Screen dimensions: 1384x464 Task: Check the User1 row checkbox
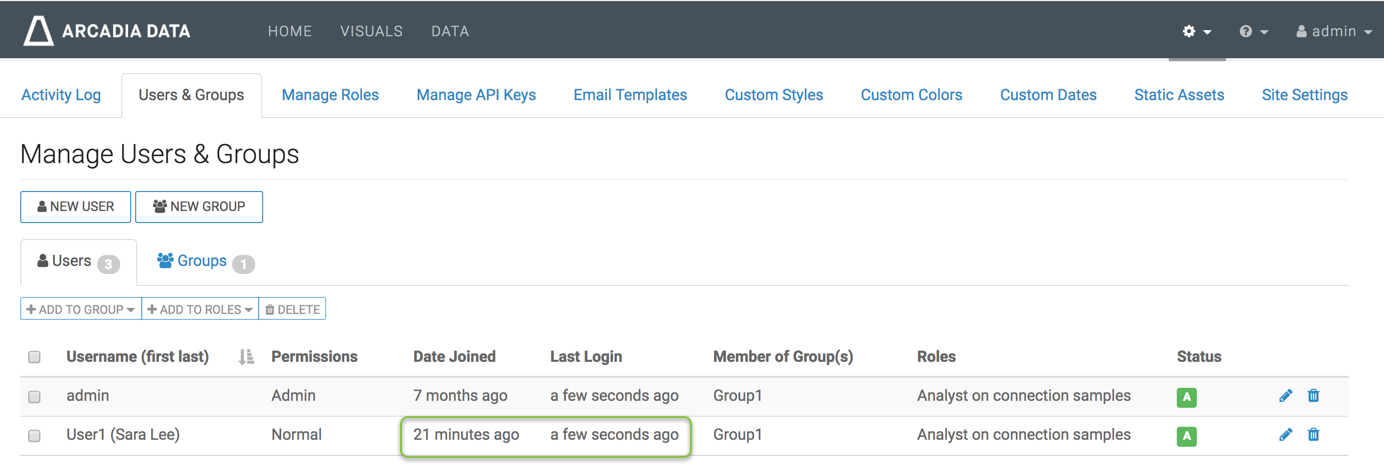pos(35,436)
